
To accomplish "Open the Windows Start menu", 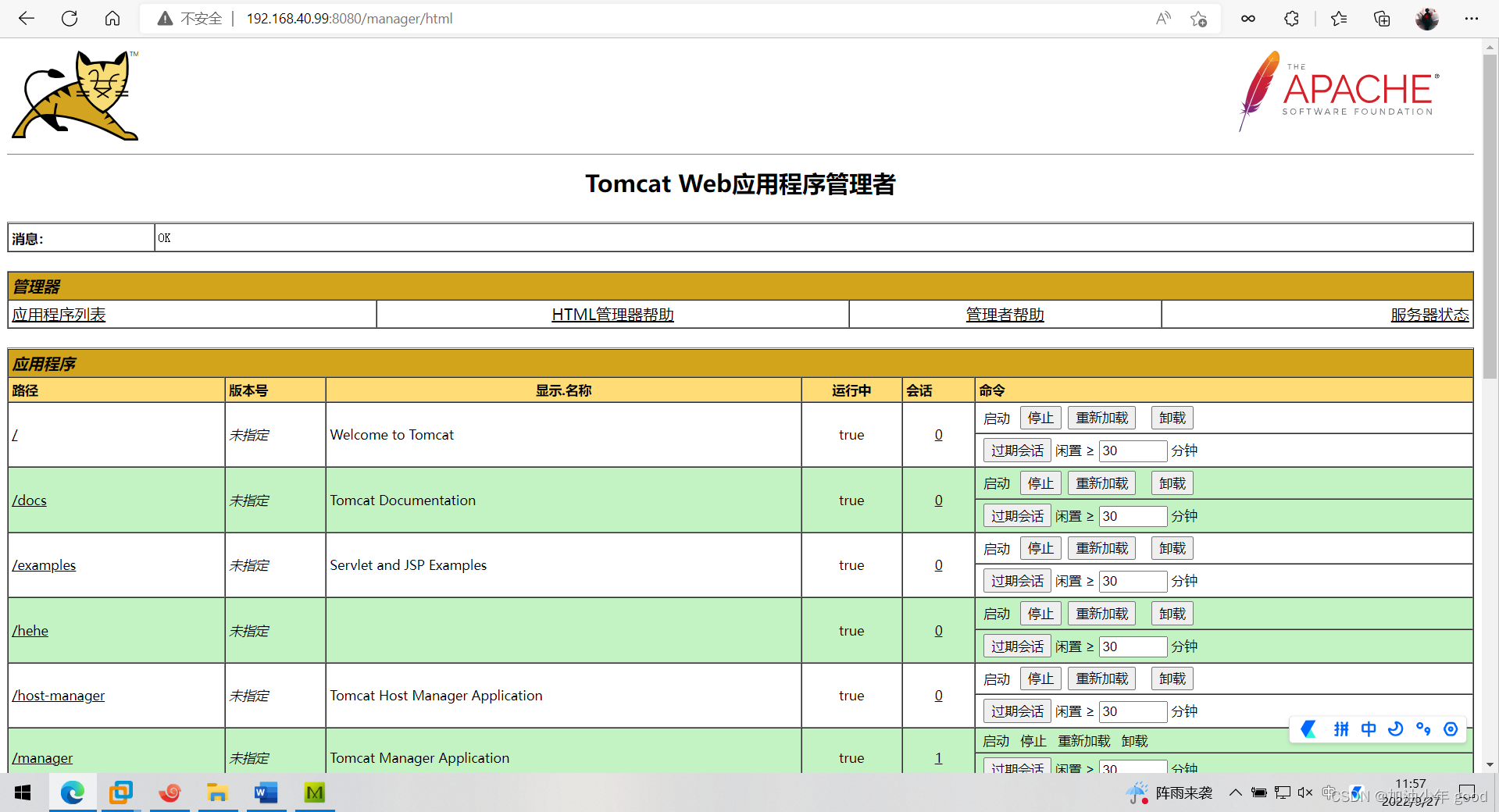I will pos(23,793).
